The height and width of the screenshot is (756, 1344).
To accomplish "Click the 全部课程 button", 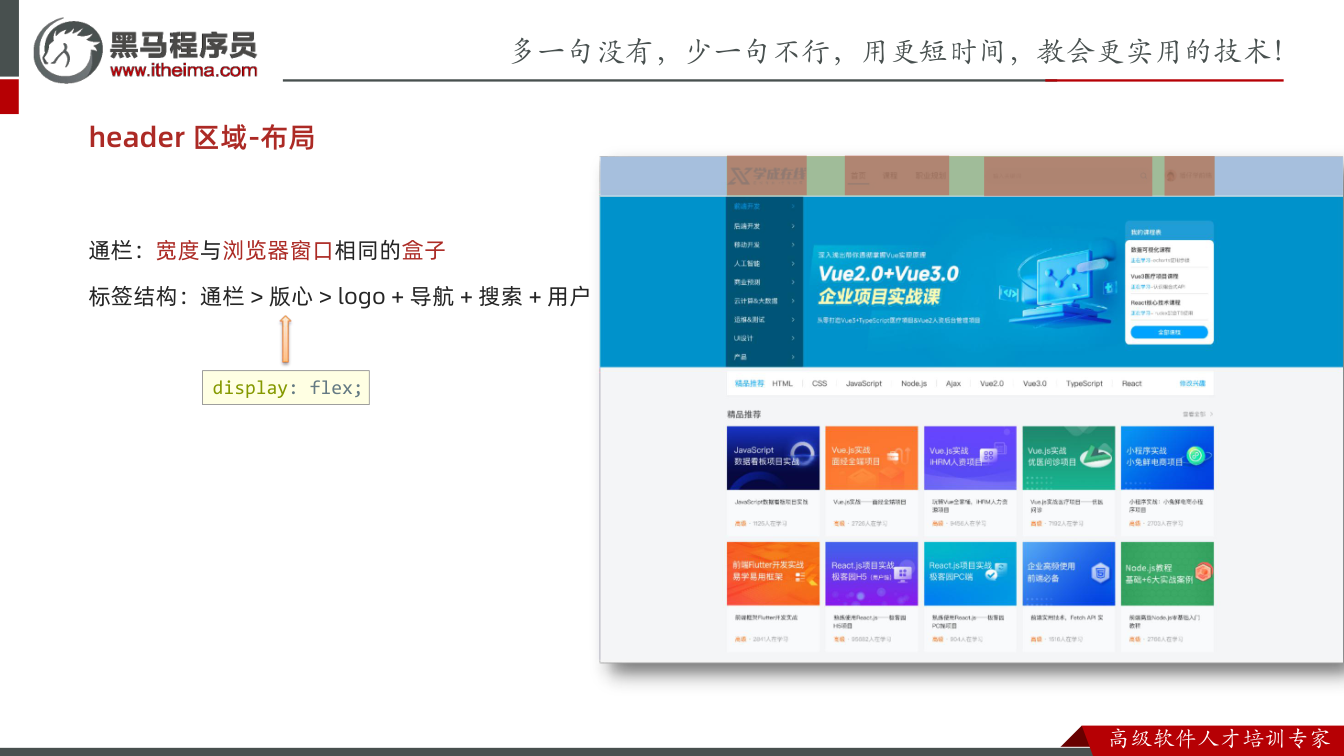I will [x=1169, y=332].
